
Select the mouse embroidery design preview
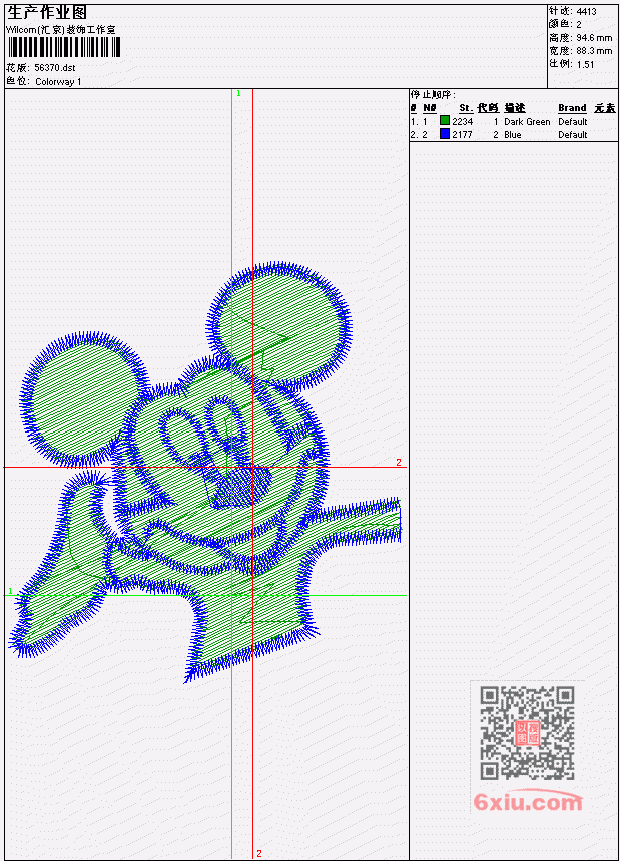205,472
